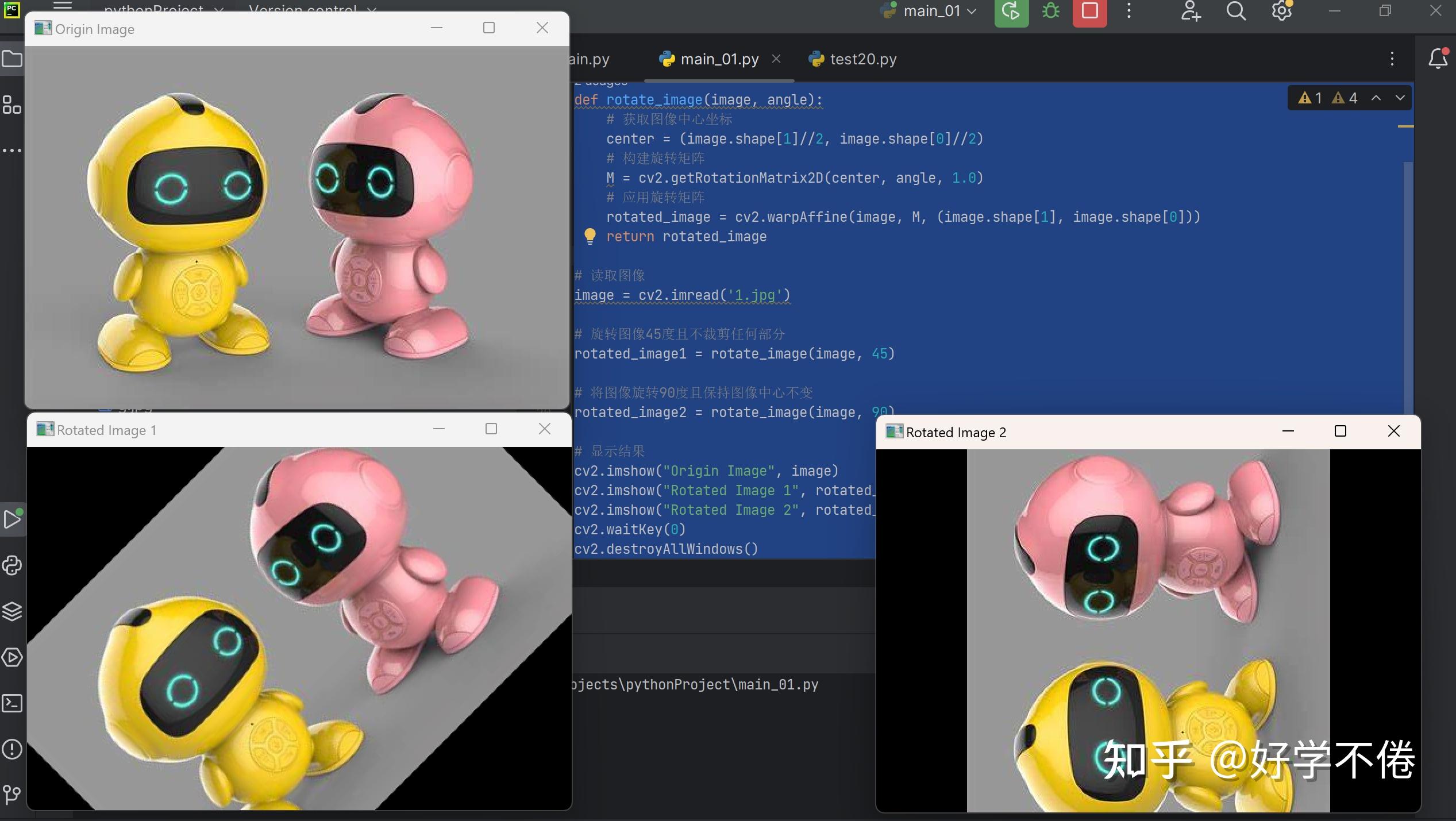
Task: Open the Structure tool window icon
Action: click(x=12, y=105)
